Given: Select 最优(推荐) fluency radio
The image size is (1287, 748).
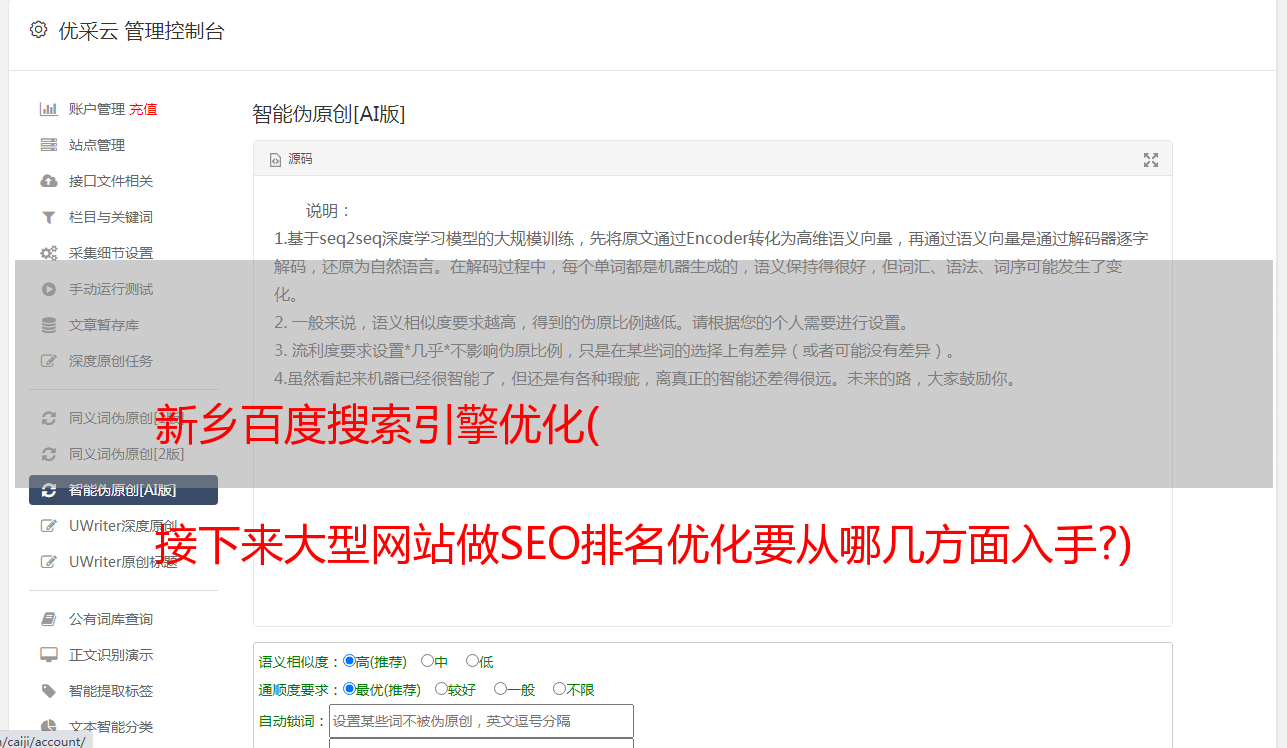Looking at the screenshot, I should click(x=349, y=689).
